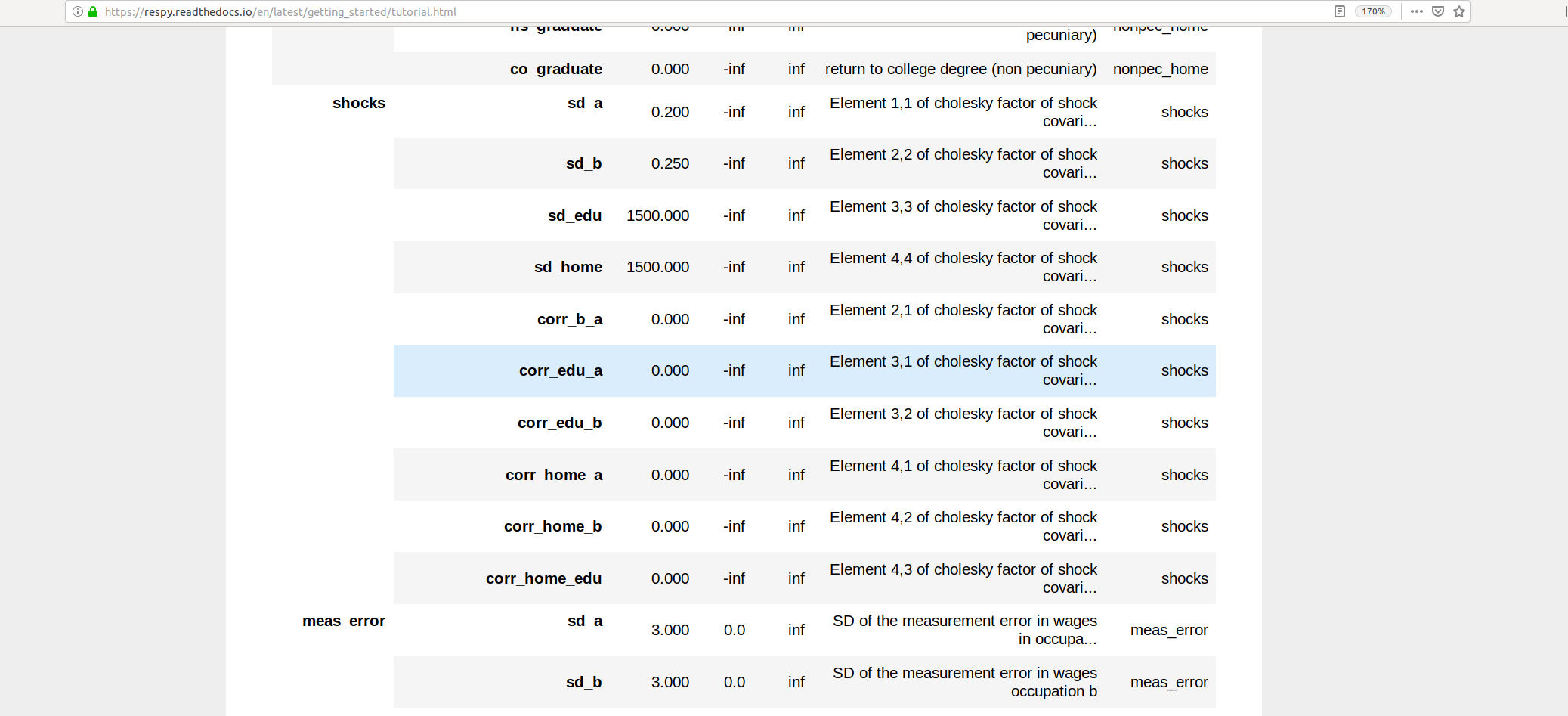
Task: Click the sd_b measurement error row
Action: point(584,681)
